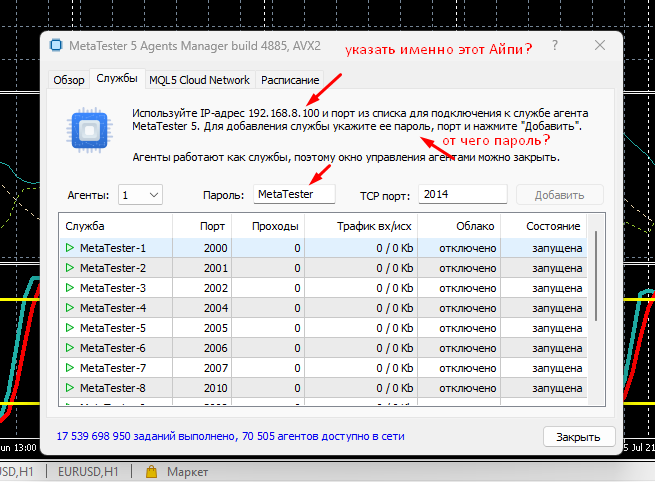This screenshot has height=482, width=655.
Task: Click port value 2000
Action: tap(216, 248)
